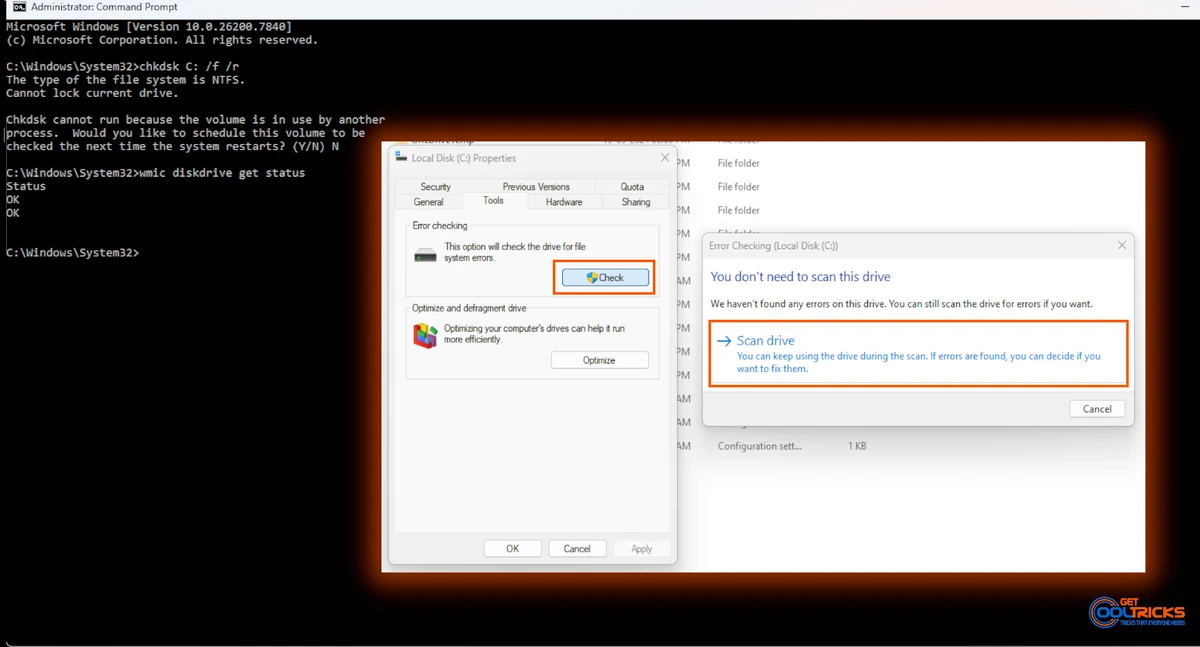Viewport: 1200px width, 647px height.
Task: Click Cancel in Error Checking dialog
Action: 1097,409
